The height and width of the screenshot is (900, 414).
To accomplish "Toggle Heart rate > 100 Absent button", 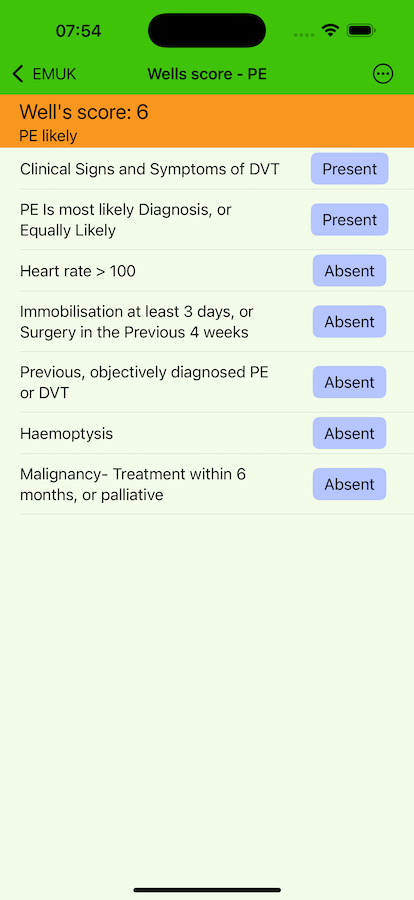I will coord(350,271).
